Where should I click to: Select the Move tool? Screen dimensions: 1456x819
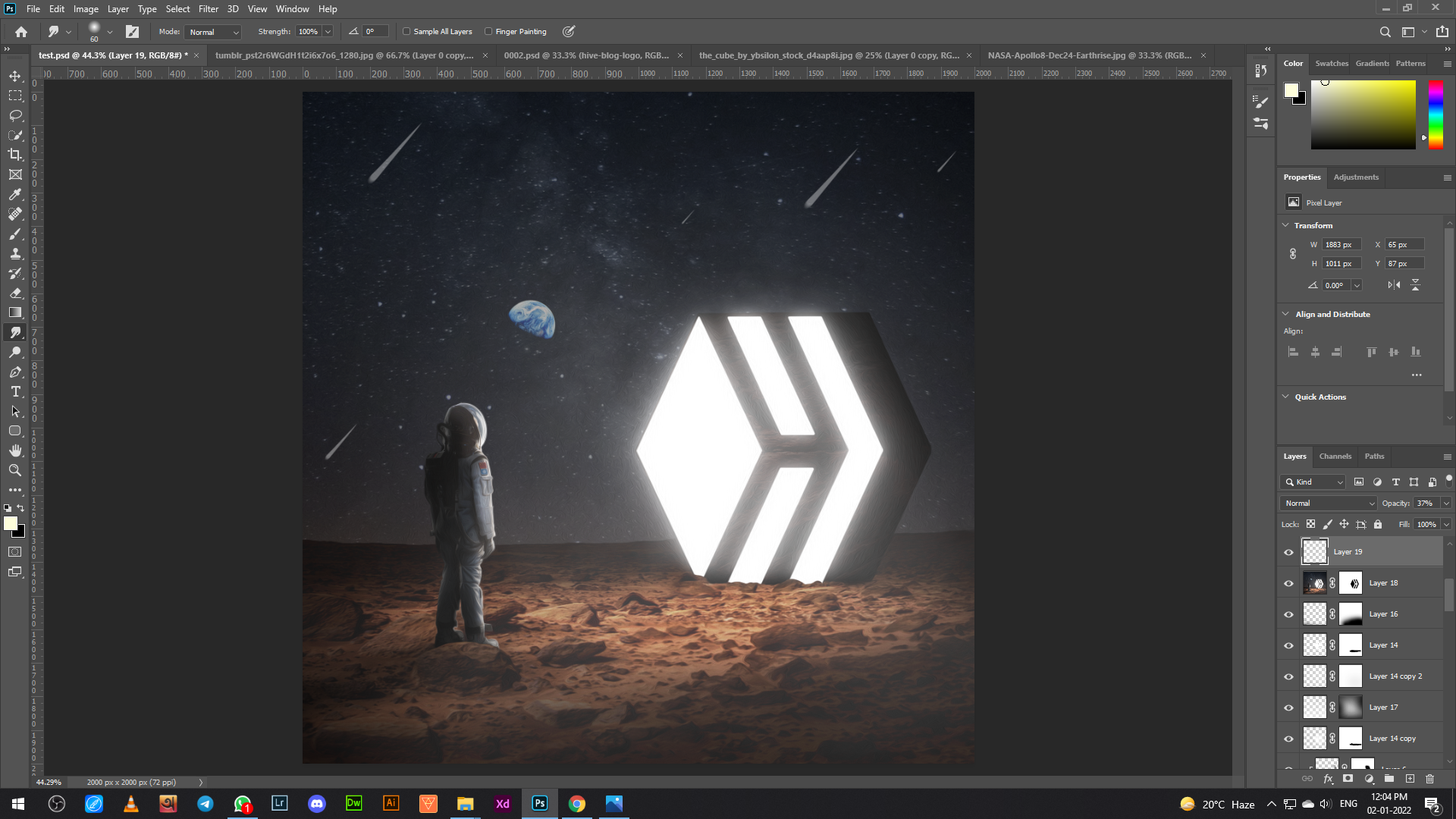15,76
